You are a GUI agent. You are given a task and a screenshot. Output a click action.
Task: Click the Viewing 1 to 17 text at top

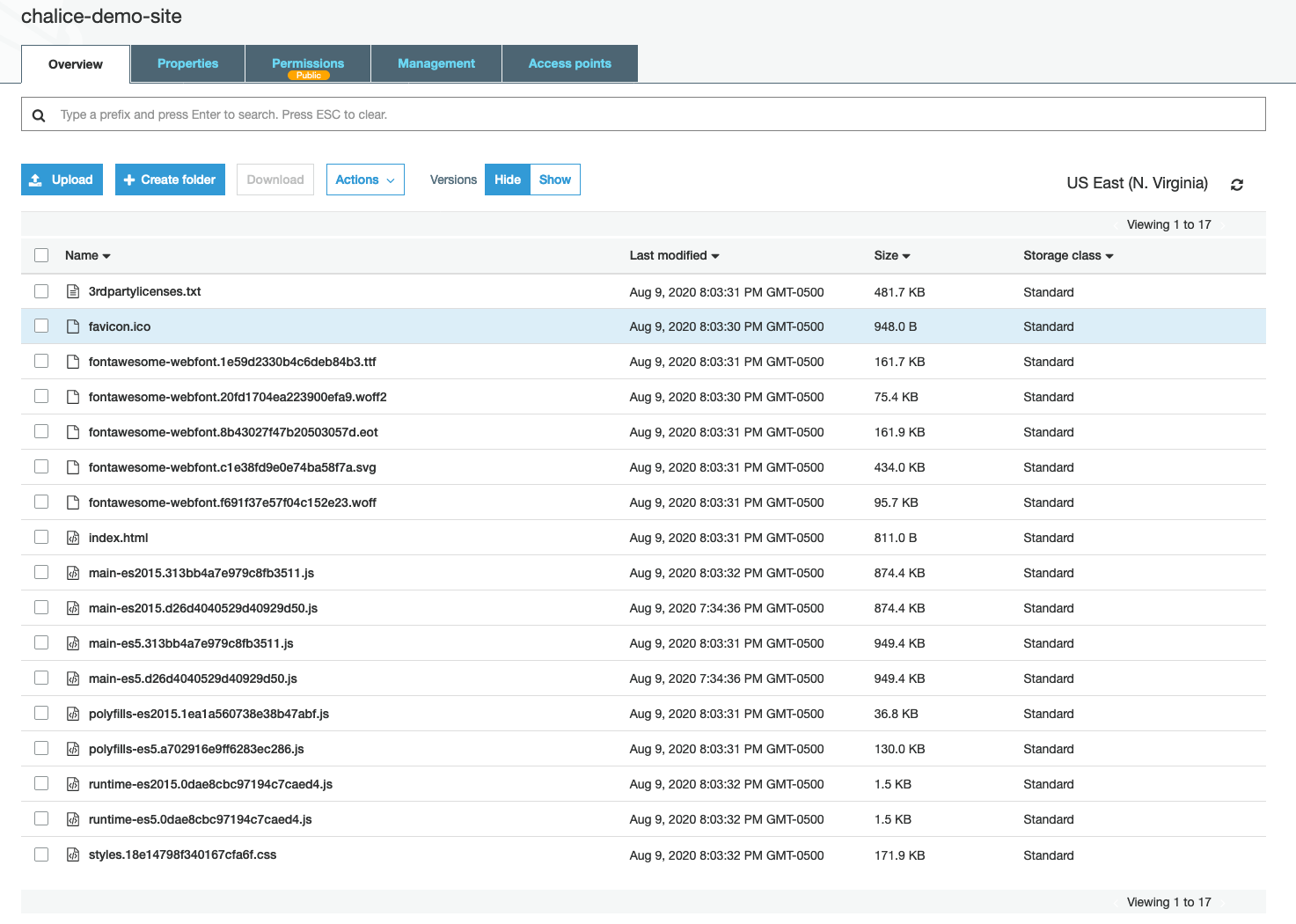coord(1168,224)
